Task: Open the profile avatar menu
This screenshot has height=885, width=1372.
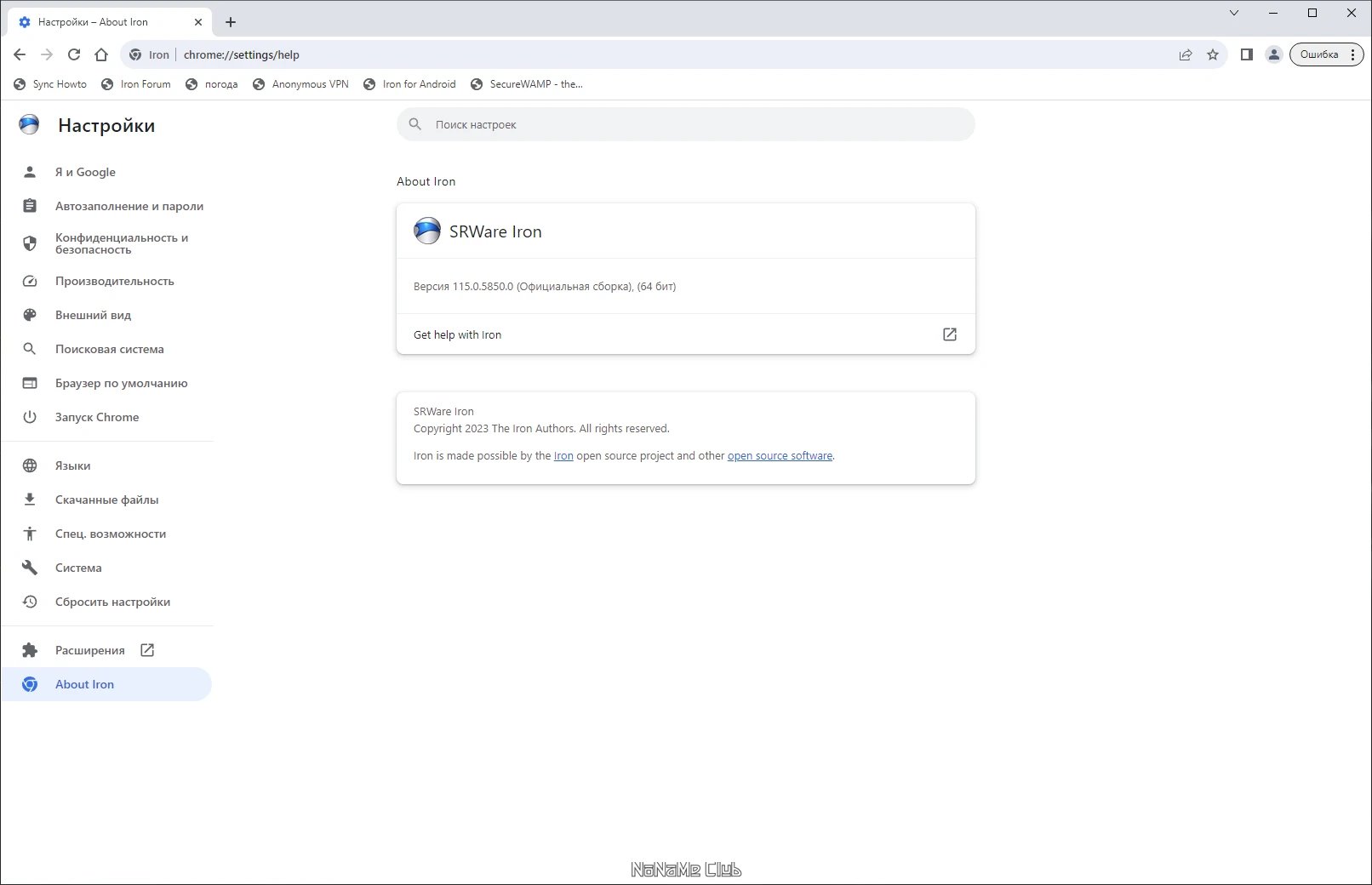Action: (x=1274, y=54)
